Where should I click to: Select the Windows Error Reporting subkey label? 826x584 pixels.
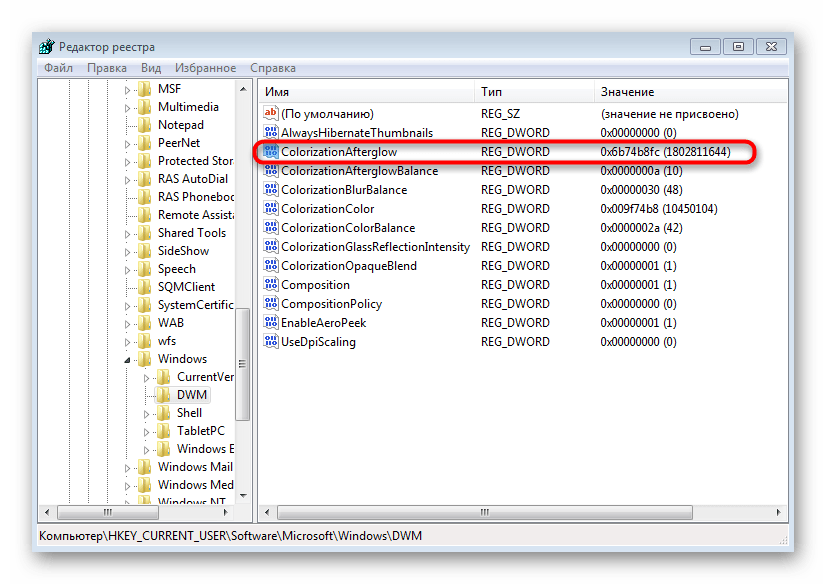[205, 449]
